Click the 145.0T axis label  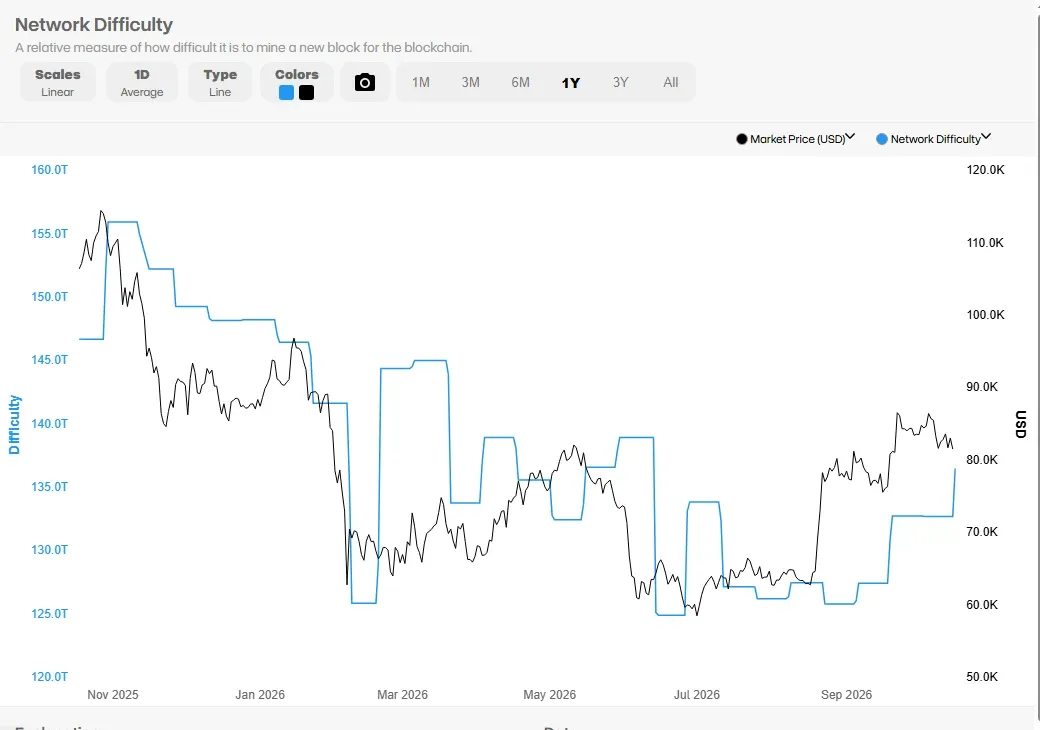[x=49, y=359]
